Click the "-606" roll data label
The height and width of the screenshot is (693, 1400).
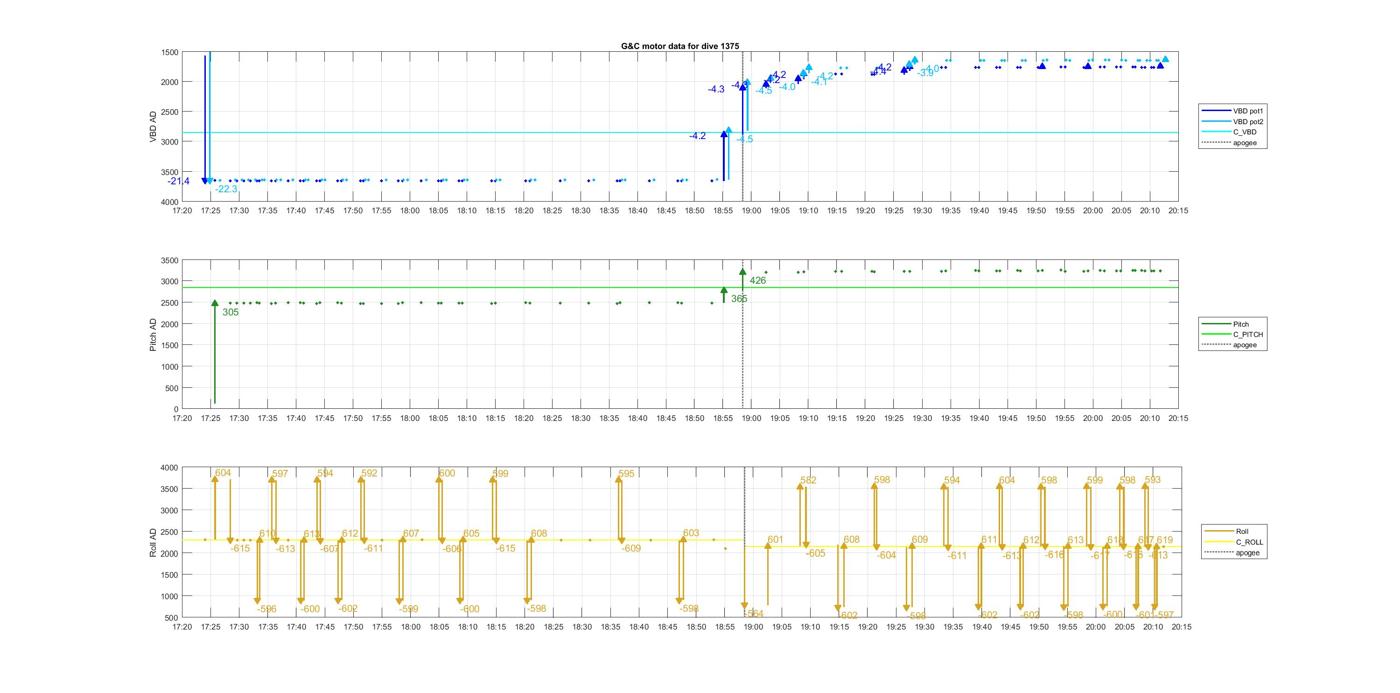tap(451, 549)
